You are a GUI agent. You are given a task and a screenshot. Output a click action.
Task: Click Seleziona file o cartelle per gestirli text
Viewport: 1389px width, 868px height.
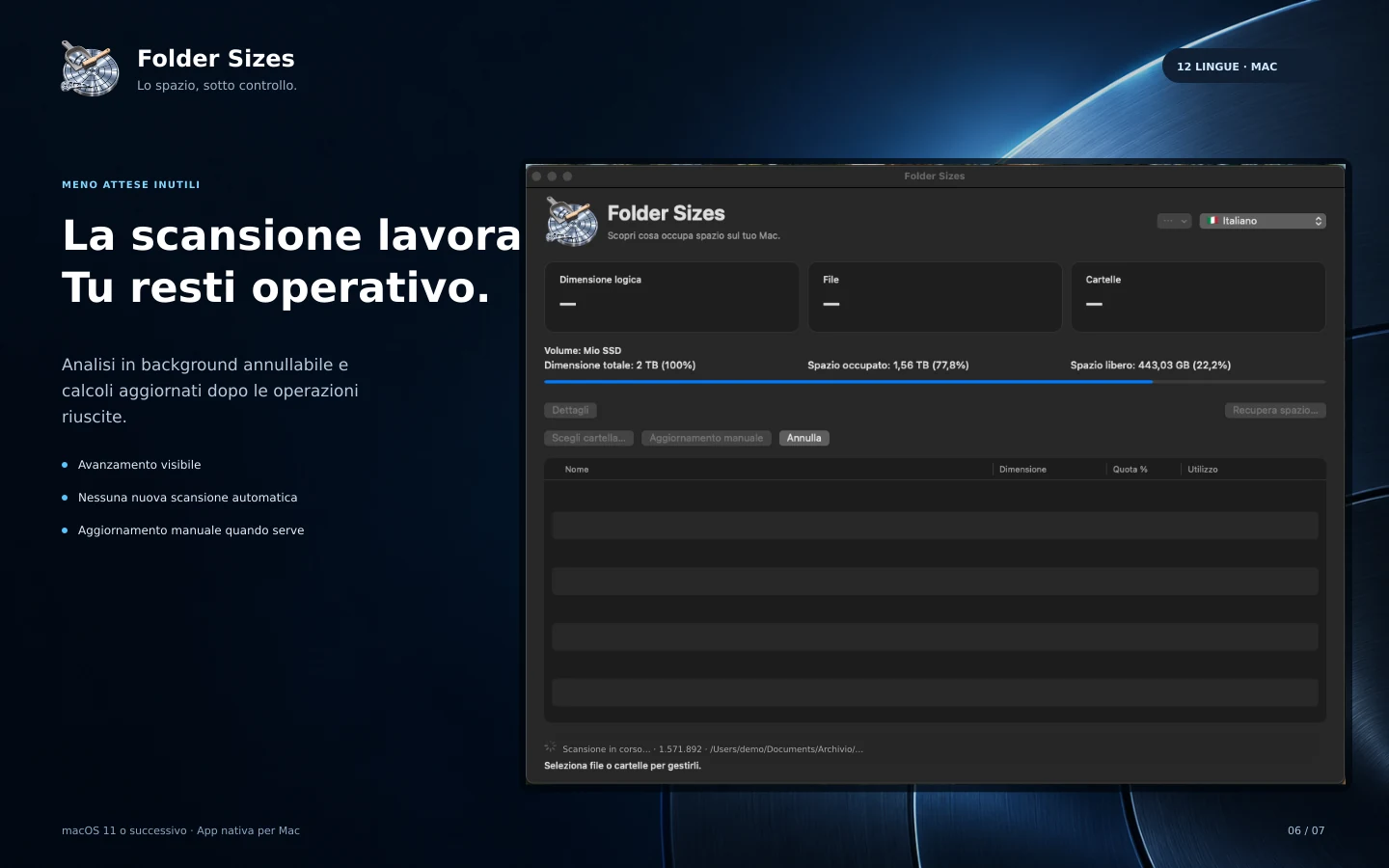coord(622,766)
